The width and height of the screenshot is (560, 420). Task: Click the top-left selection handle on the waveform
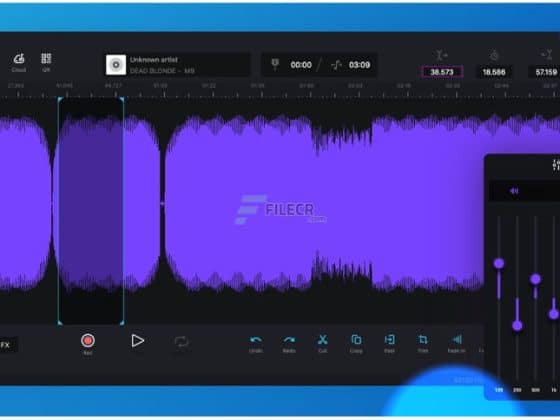click(x=60, y=99)
